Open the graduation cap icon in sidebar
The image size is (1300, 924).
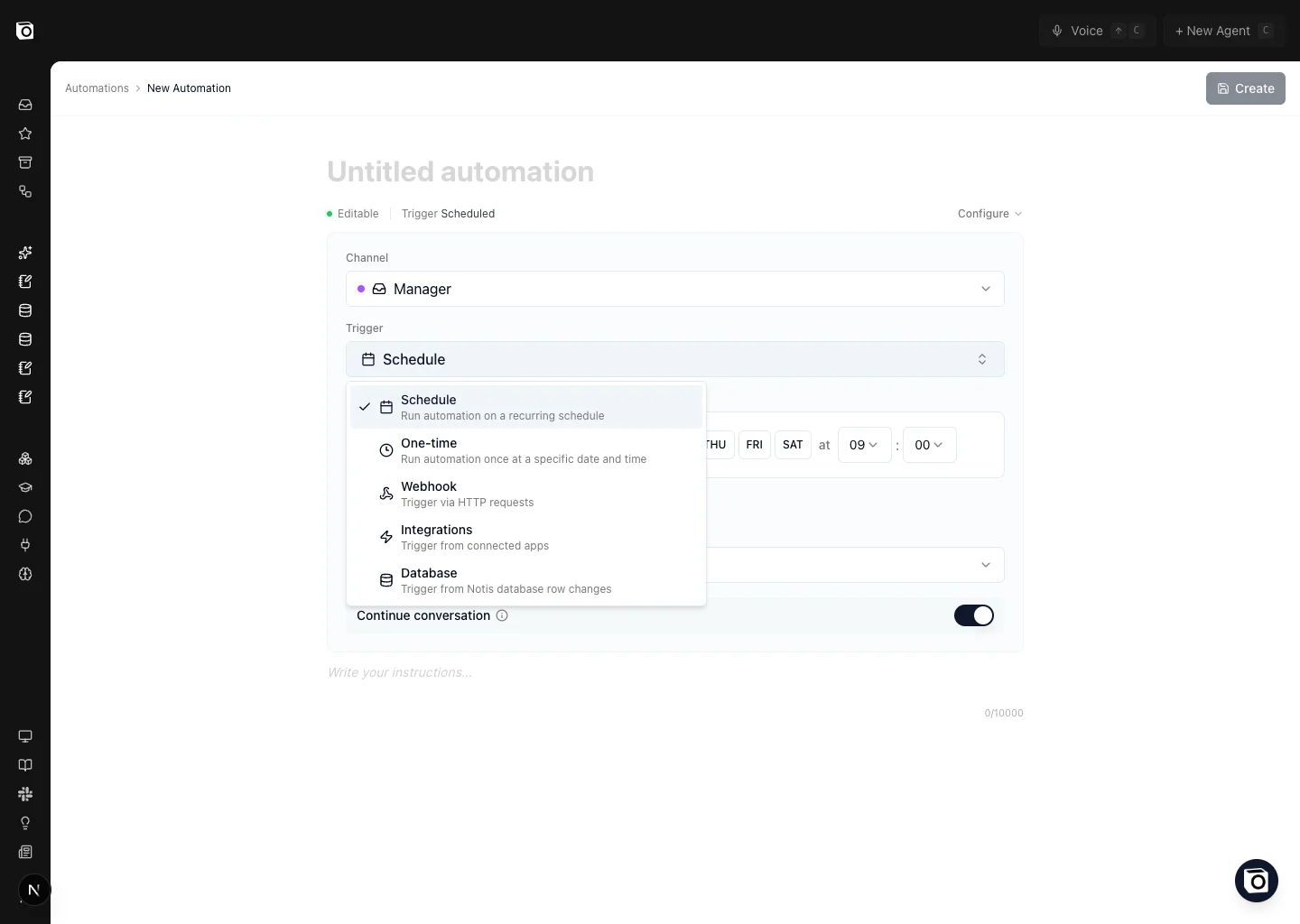25,487
